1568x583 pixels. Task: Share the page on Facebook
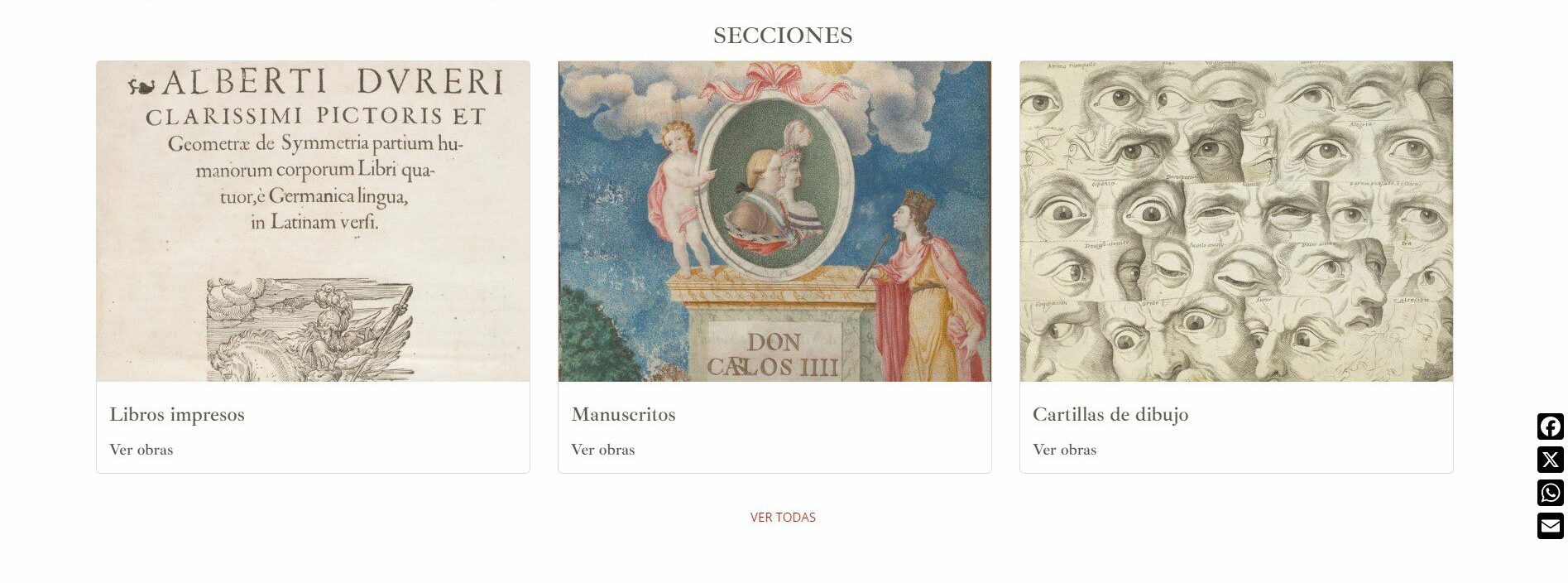click(1550, 426)
